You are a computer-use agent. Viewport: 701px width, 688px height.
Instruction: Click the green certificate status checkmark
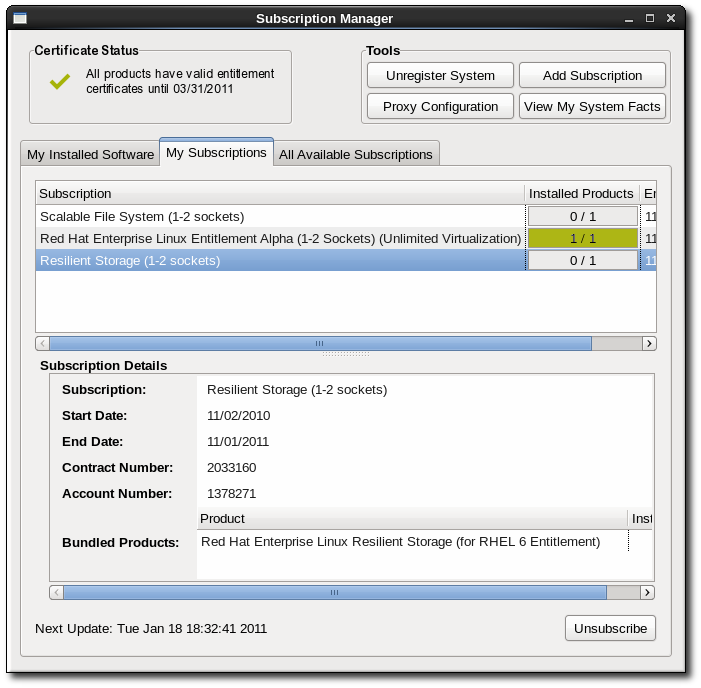60,81
